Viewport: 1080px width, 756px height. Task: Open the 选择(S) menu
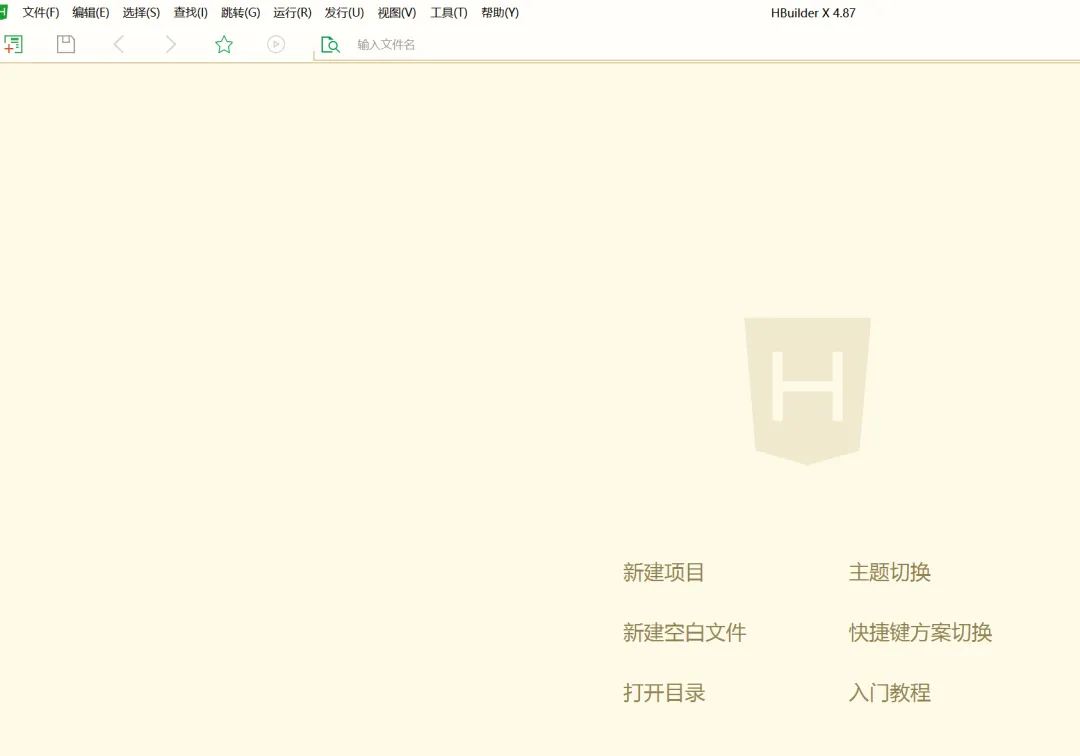141,12
